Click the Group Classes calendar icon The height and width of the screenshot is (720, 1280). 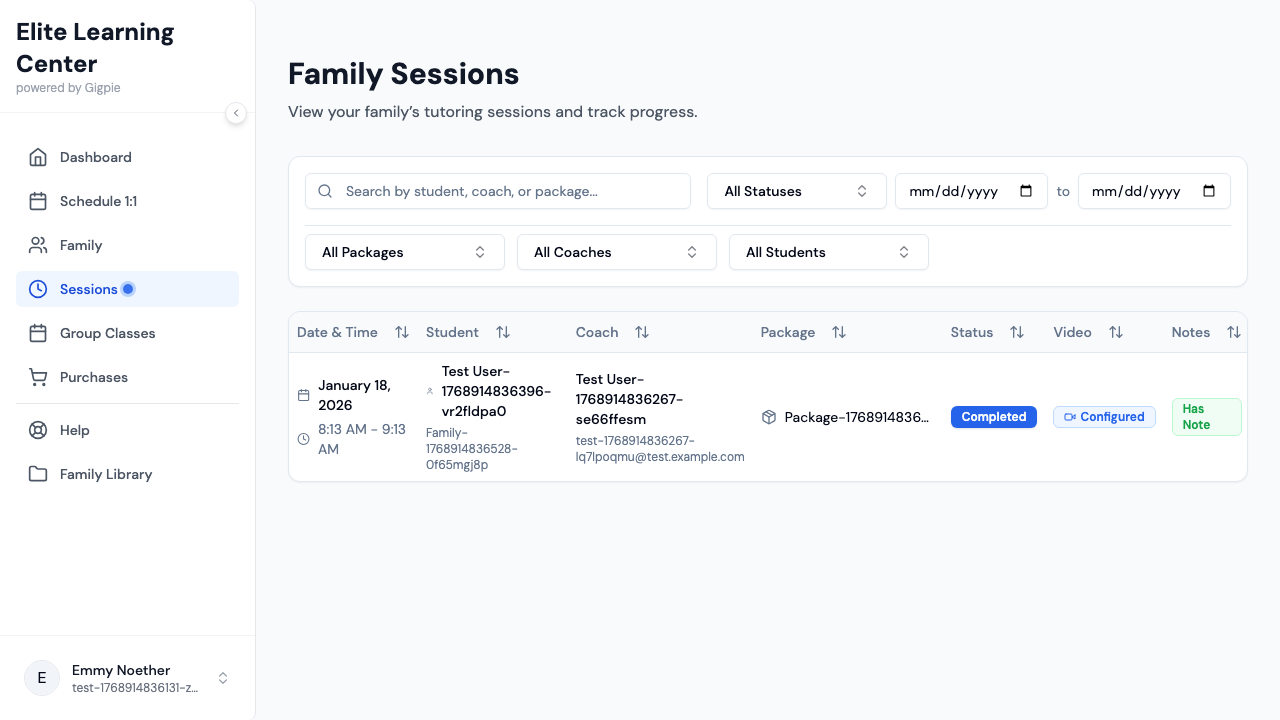(38, 333)
